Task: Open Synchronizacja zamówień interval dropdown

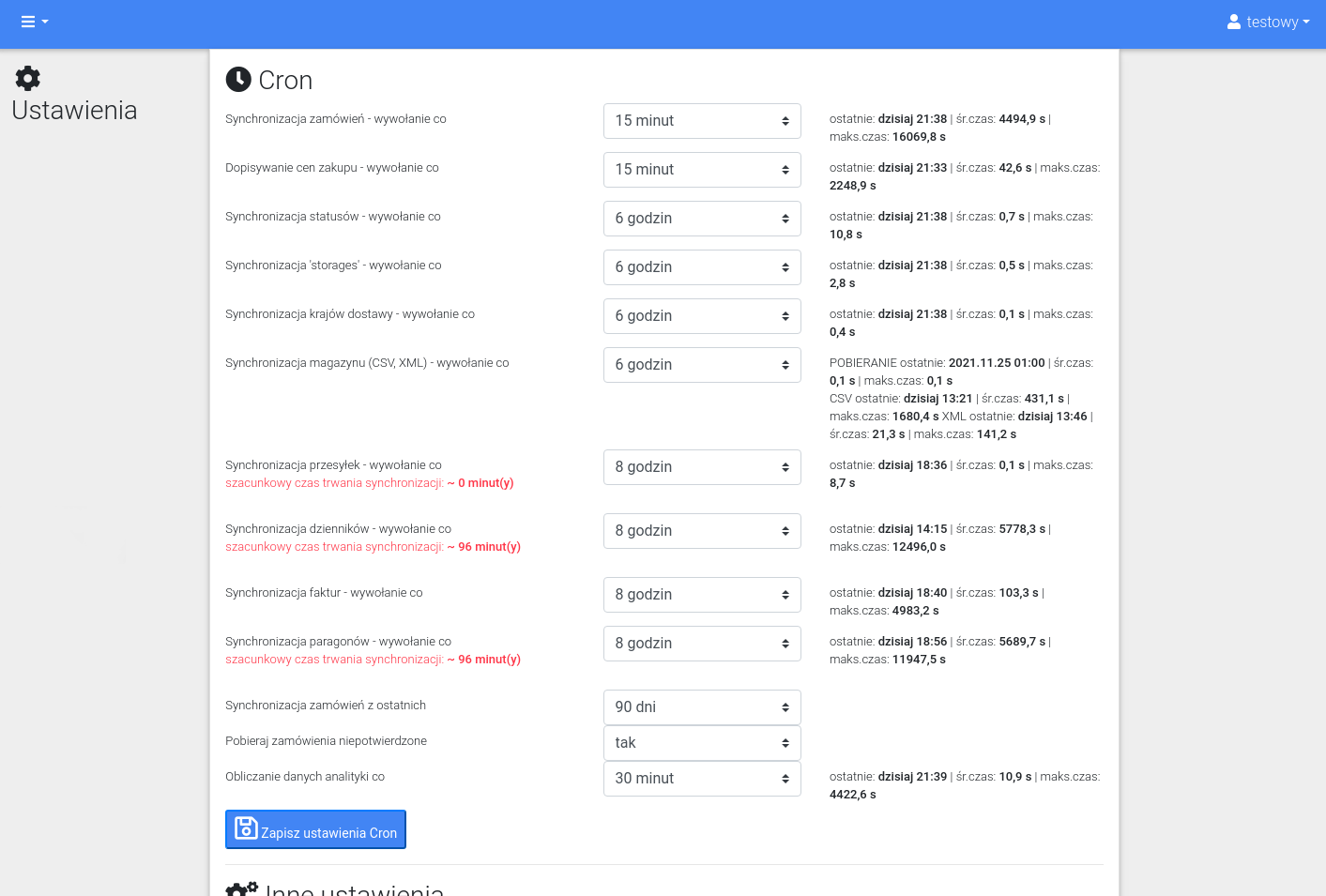Action: (x=702, y=121)
